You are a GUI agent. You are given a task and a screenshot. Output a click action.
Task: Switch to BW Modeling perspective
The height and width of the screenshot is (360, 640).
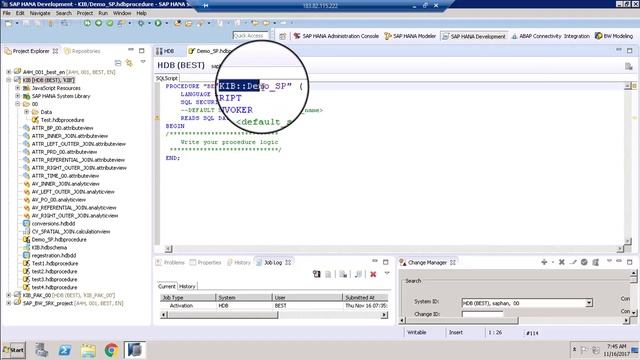tap(614, 36)
